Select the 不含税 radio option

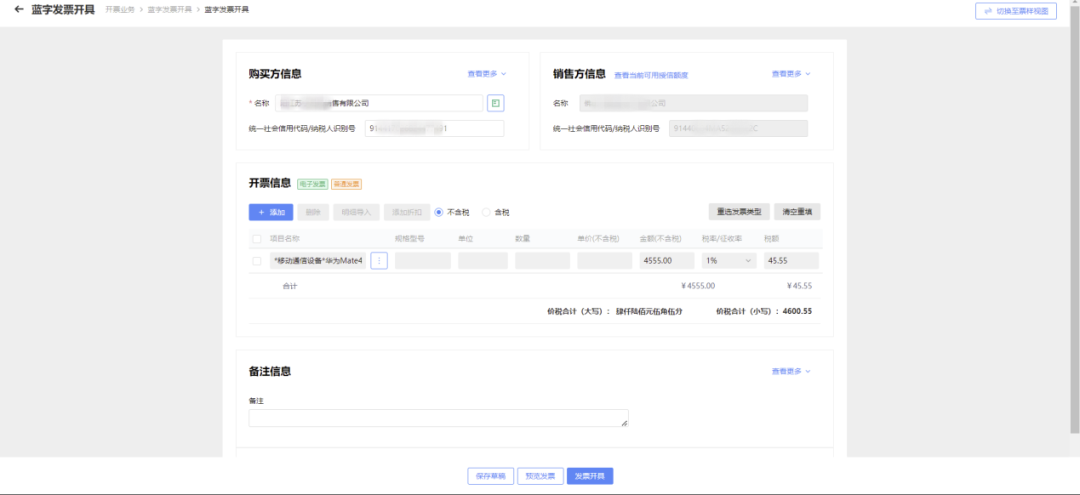tap(439, 212)
